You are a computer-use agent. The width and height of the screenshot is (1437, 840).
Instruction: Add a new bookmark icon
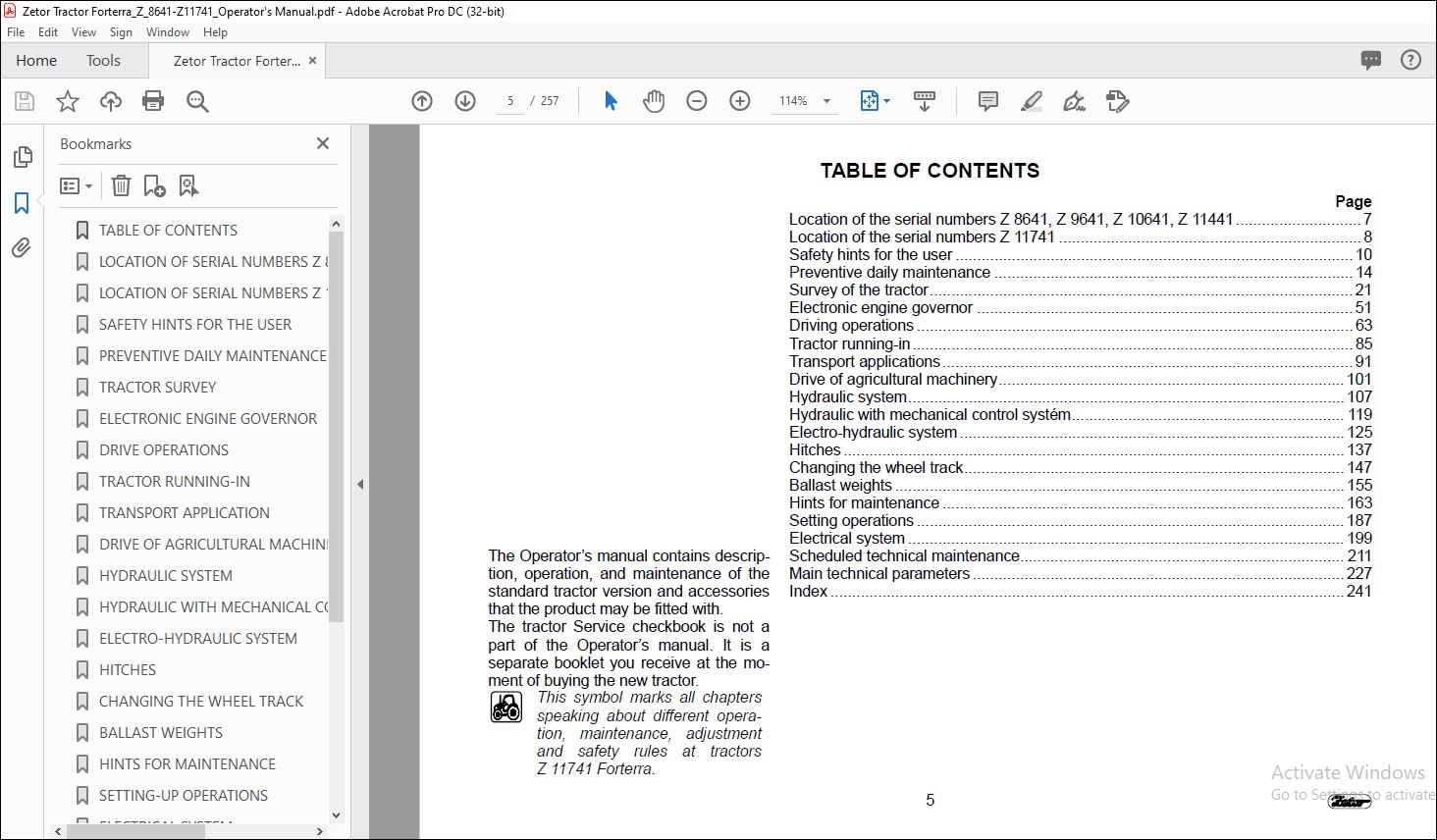point(154,185)
